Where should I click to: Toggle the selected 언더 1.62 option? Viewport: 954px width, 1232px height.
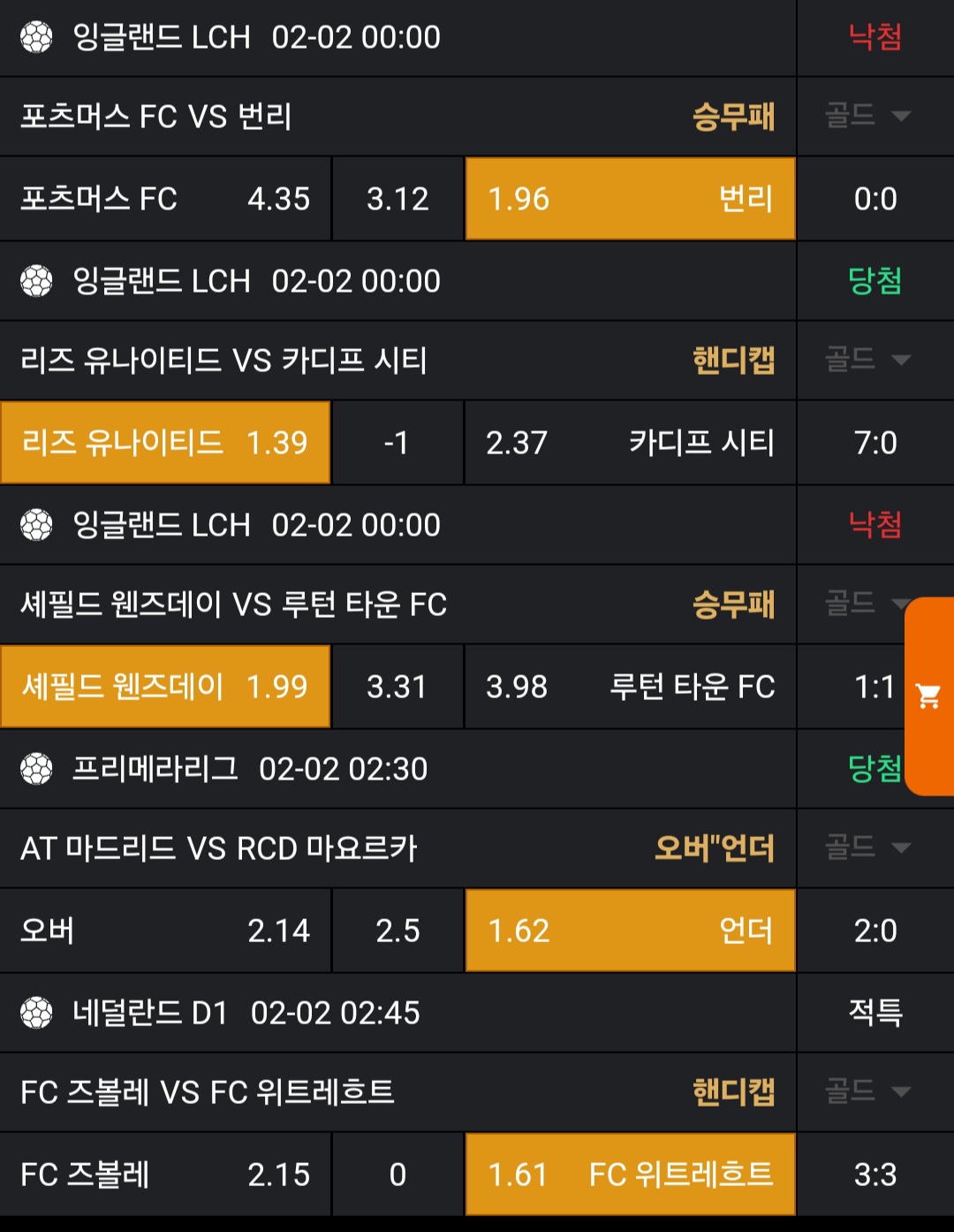630,931
